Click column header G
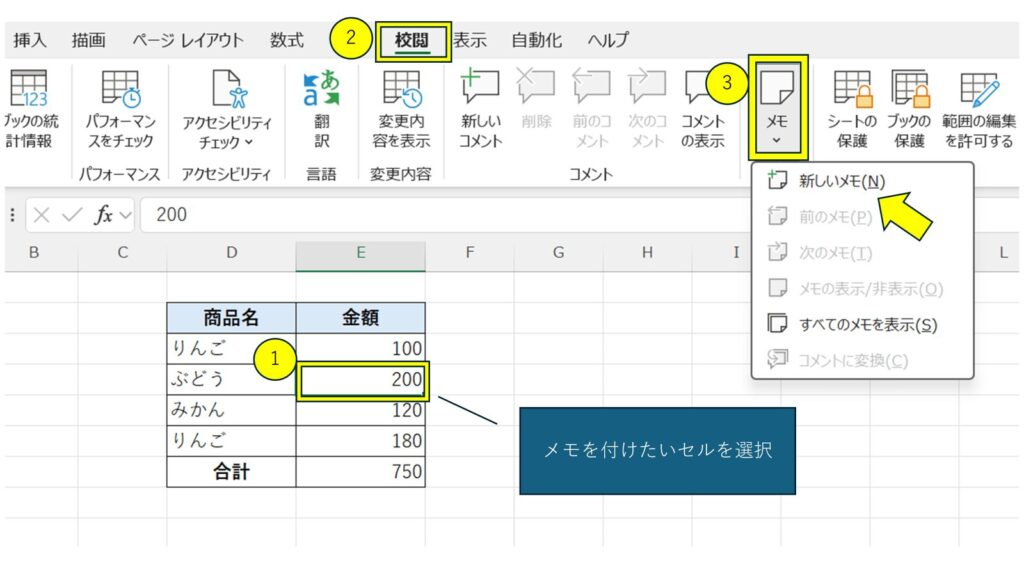This screenshot has height=576, width=1024. (x=558, y=253)
